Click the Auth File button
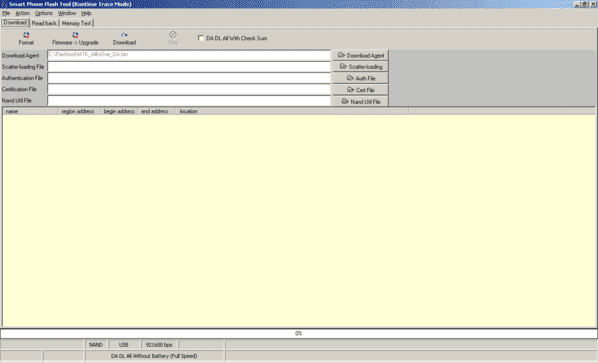The width and height of the screenshot is (598, 363). pyautogui.click(x=361, y=78)
